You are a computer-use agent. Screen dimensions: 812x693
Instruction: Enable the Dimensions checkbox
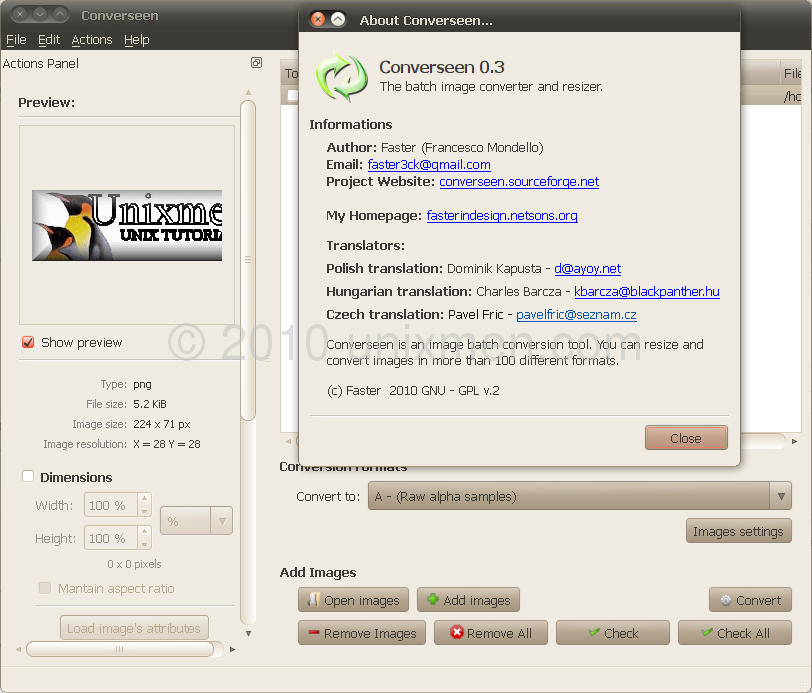[x=28, y=476]
